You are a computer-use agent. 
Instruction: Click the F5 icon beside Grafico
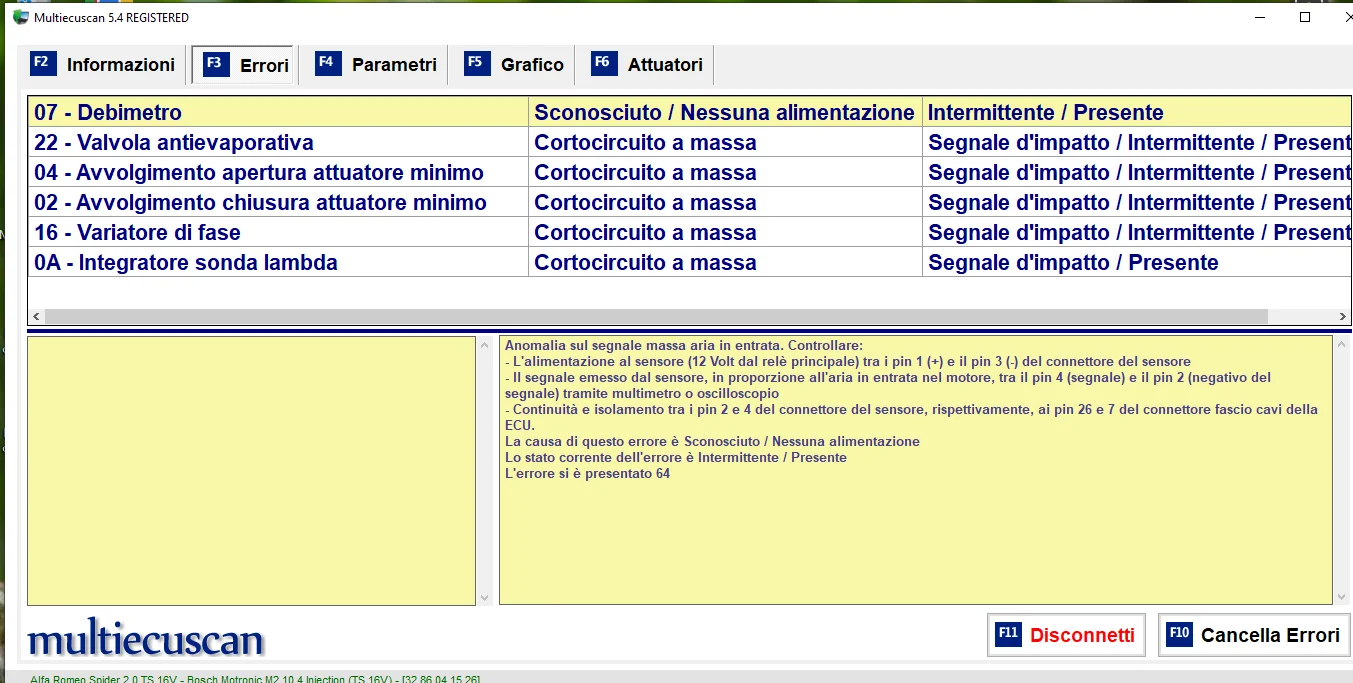[477, 63]
